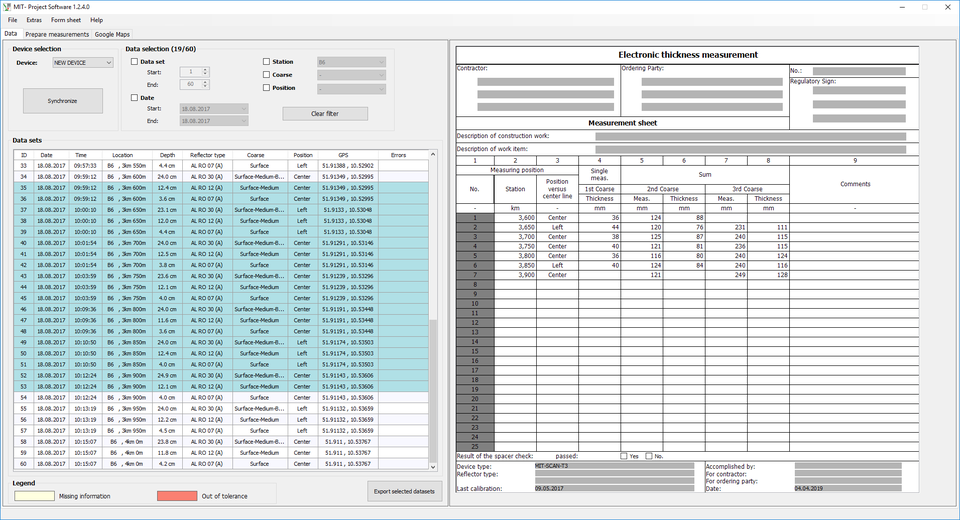Open the Station dropdown showing B6
The image size is (960, 520).
(x=351, y=62)
